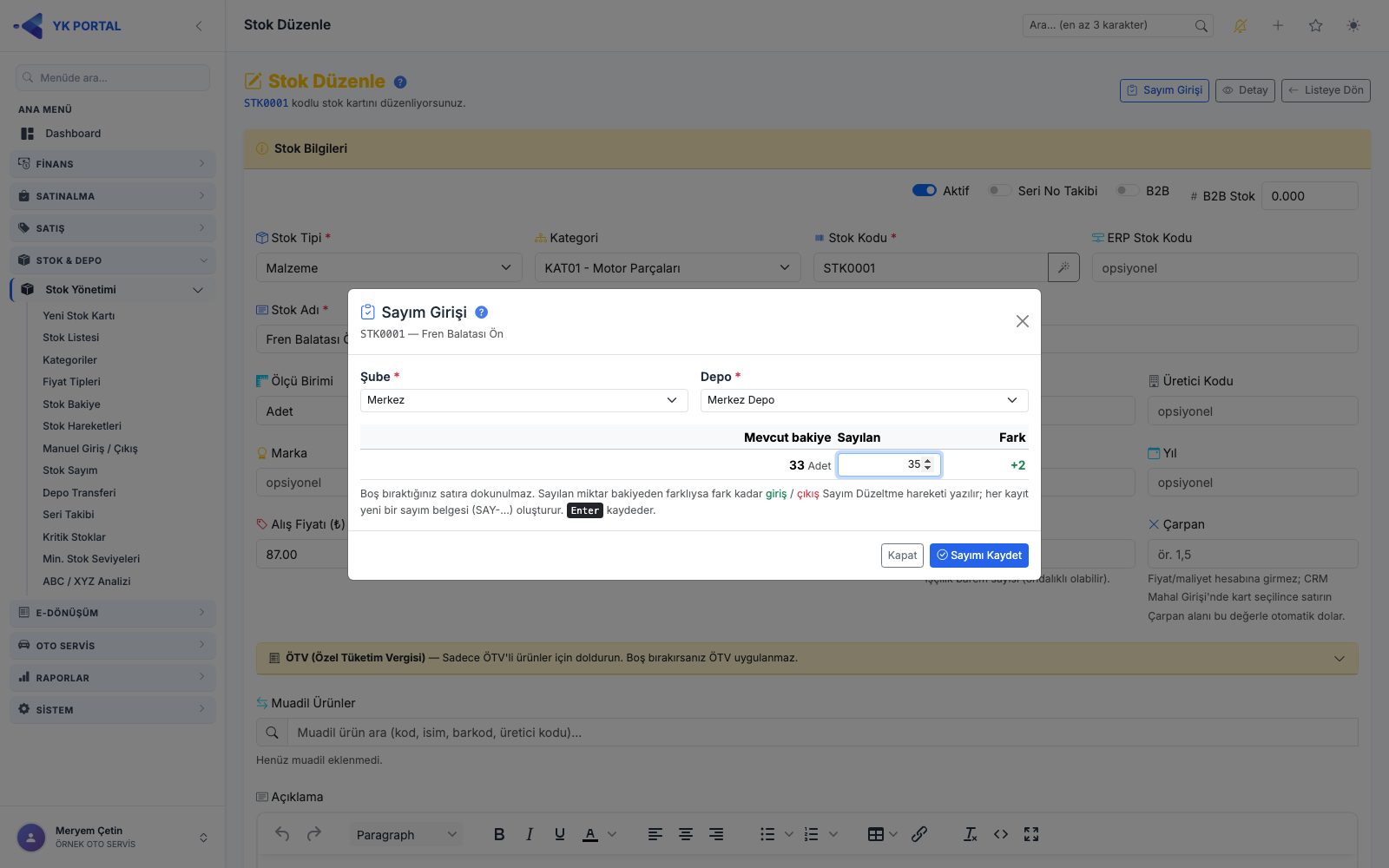Click the Detay button
The width and height of the screenshot is (1389, 868).
pos(1245,90)
